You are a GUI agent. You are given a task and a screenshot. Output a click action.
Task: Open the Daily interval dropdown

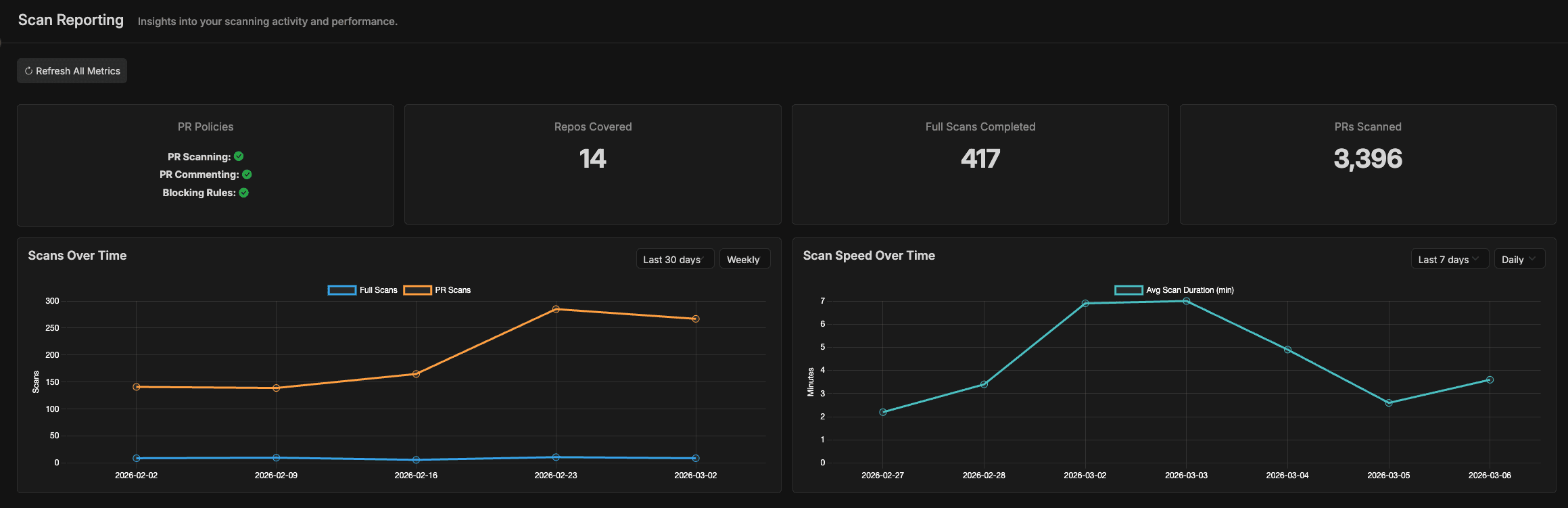(1519, 260)
